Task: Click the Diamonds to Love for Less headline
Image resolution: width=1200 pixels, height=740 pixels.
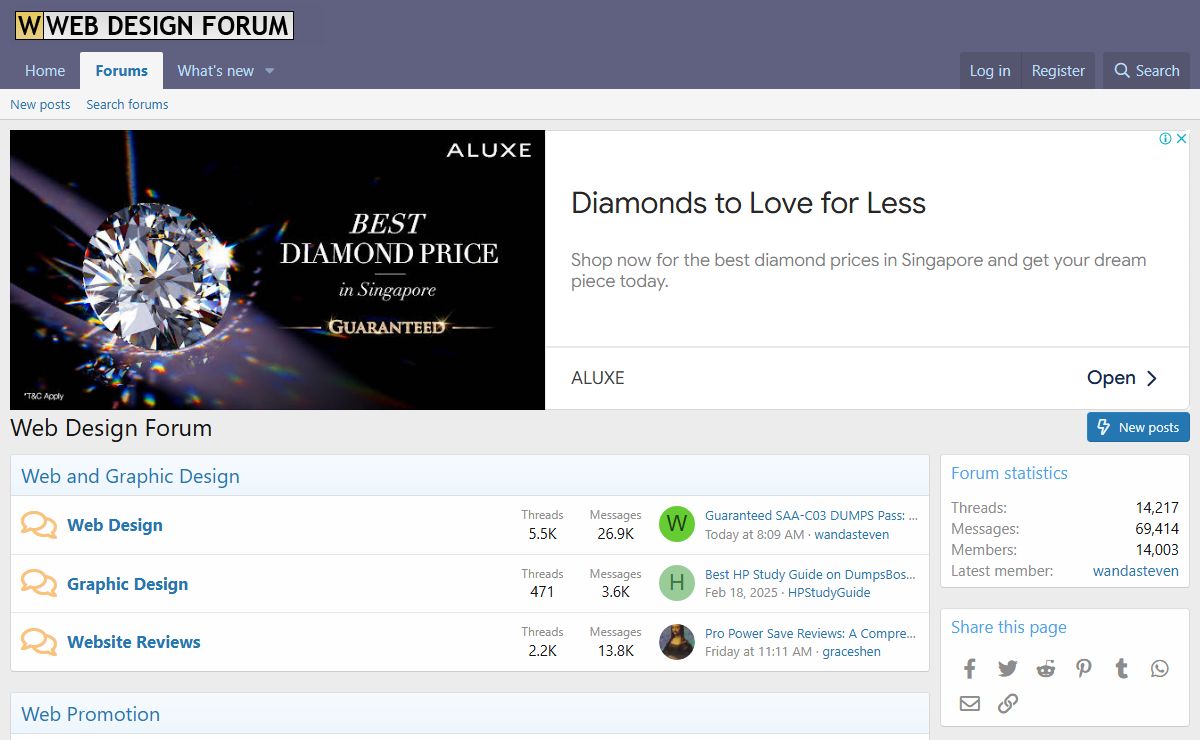Action: pyautogui.click(x=748, y=203)
